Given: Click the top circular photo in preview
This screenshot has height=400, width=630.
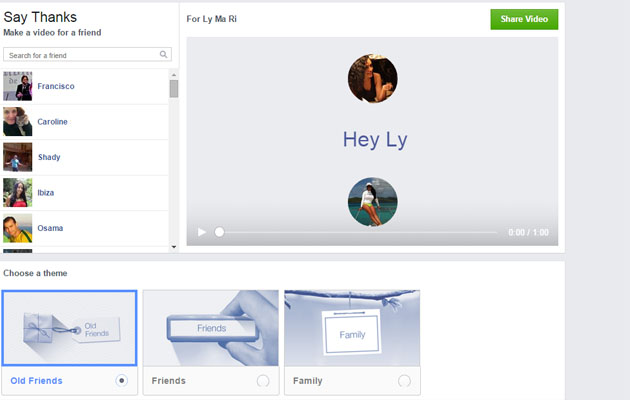Looking at the screenshot, I should 372,79.
